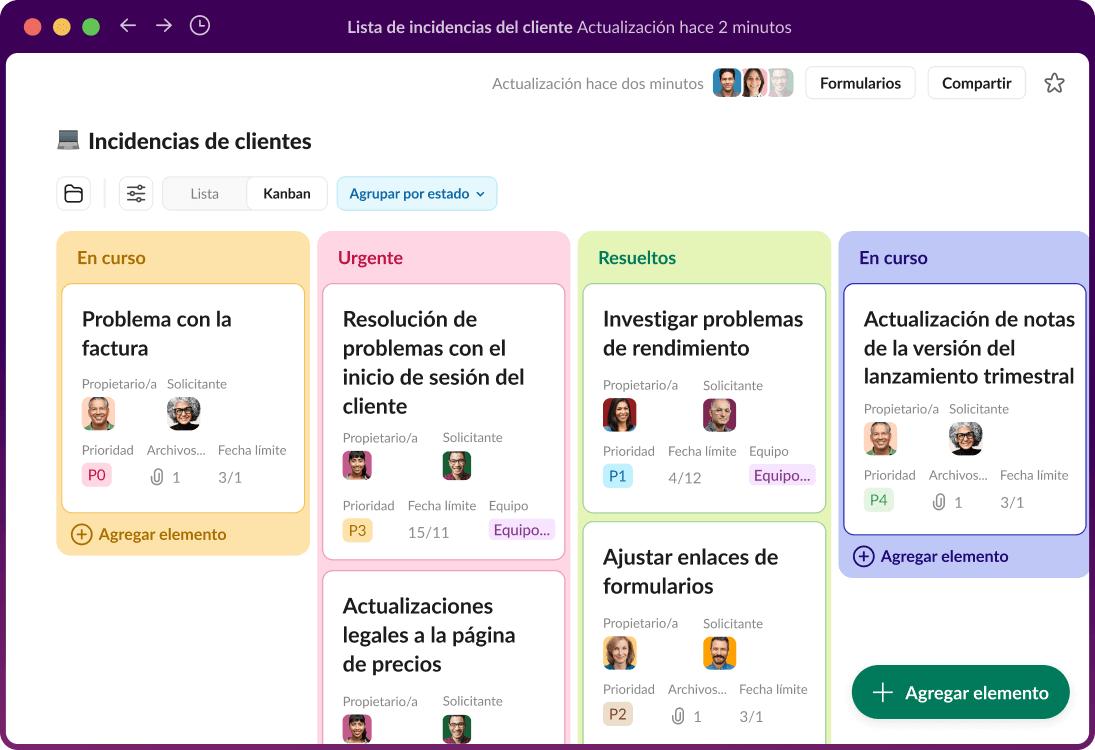Toggle the favorite star in the top right

(x=1055, y=83)
